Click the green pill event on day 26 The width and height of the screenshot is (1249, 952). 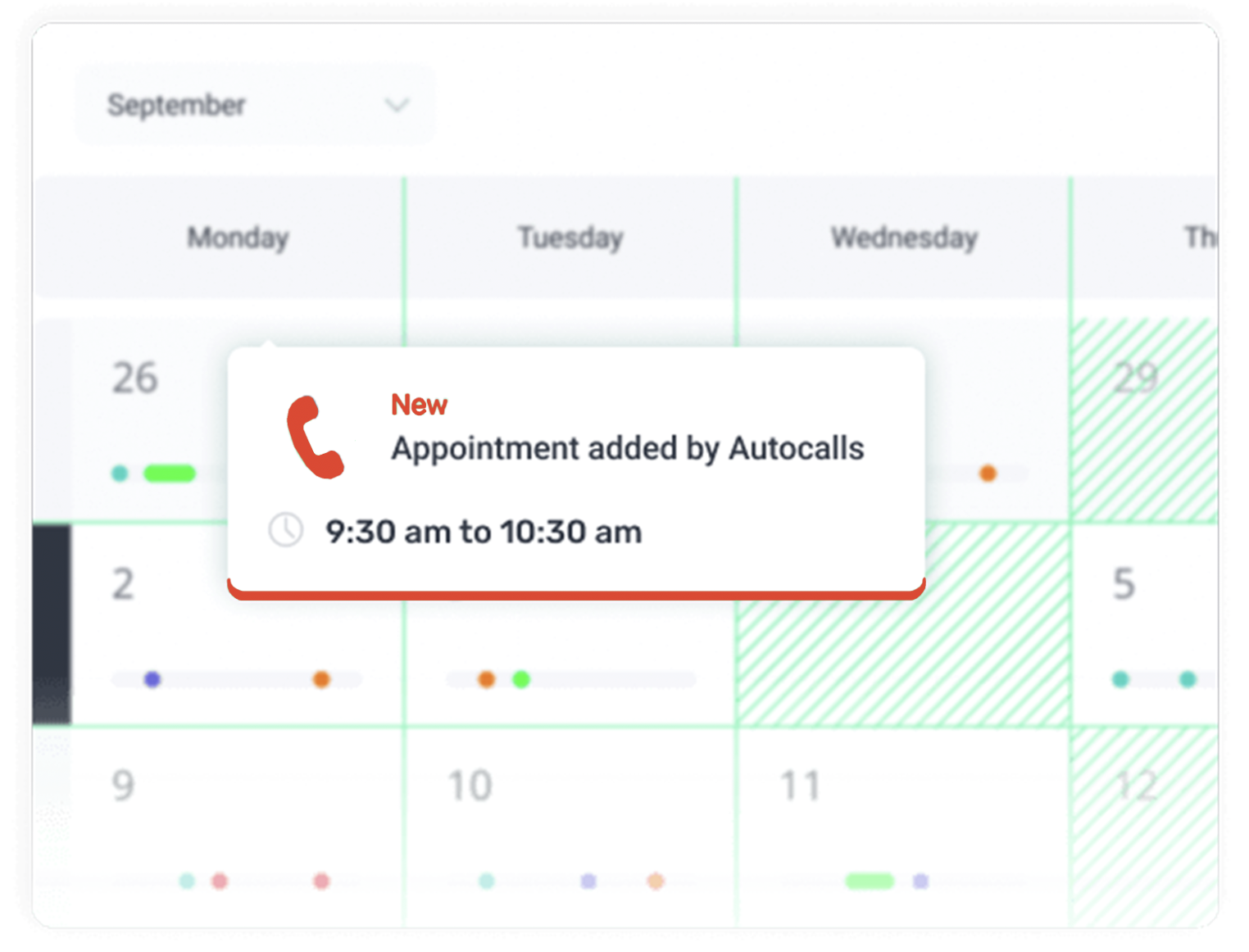170,474
